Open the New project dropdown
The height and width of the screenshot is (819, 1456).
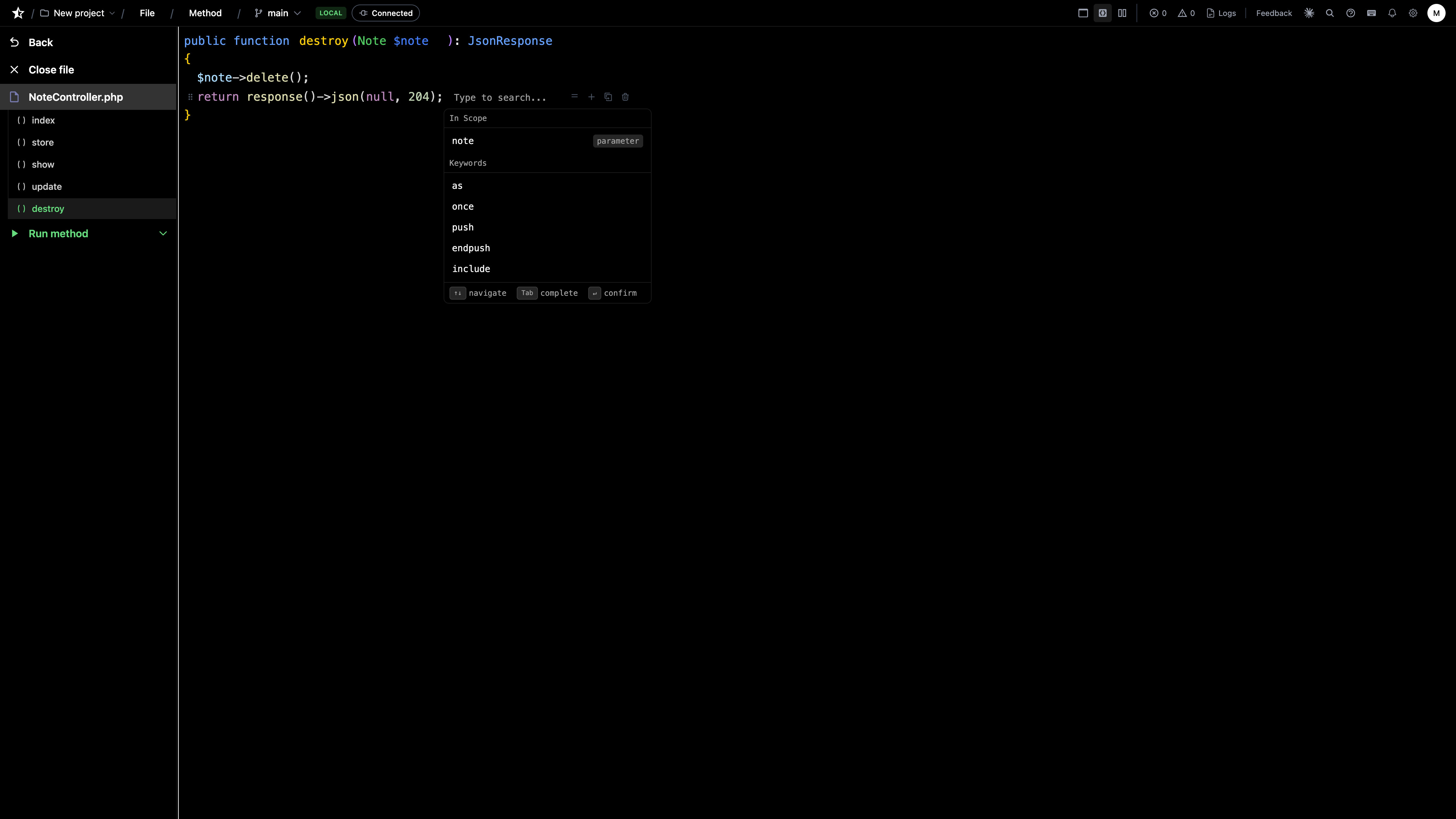79,12
